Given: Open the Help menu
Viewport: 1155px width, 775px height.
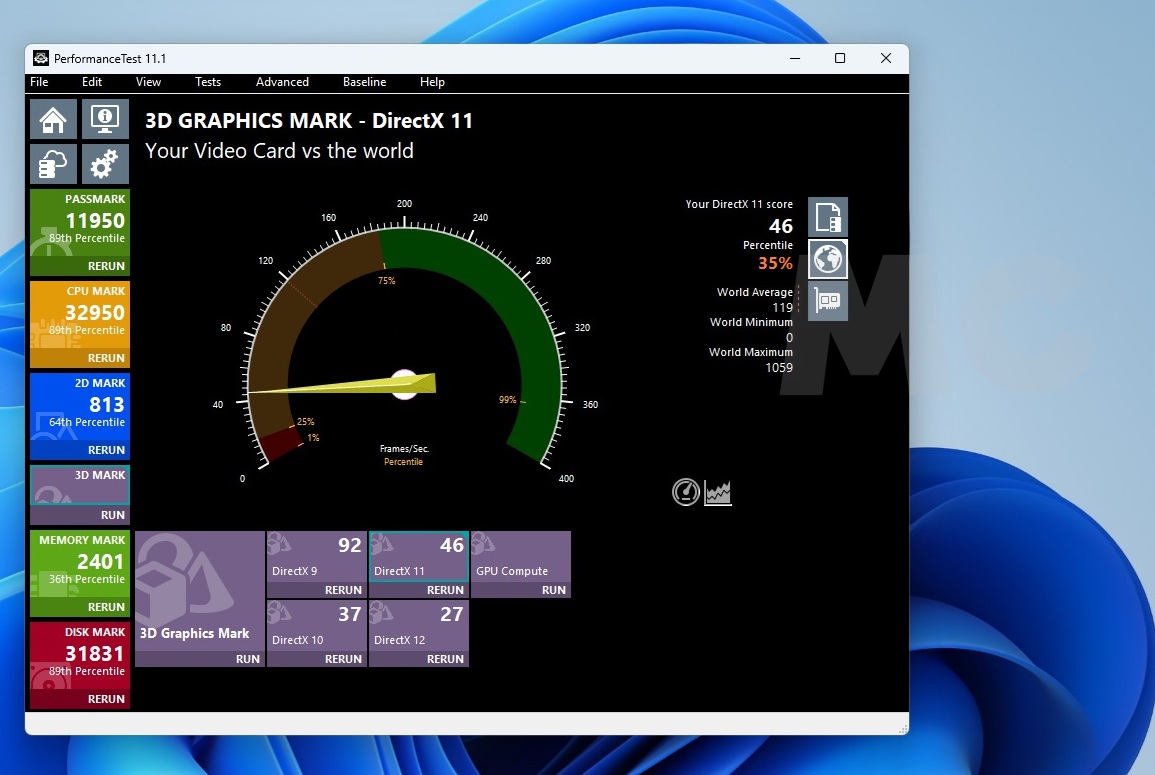Looking at the screenshot, I should (432, 82).
